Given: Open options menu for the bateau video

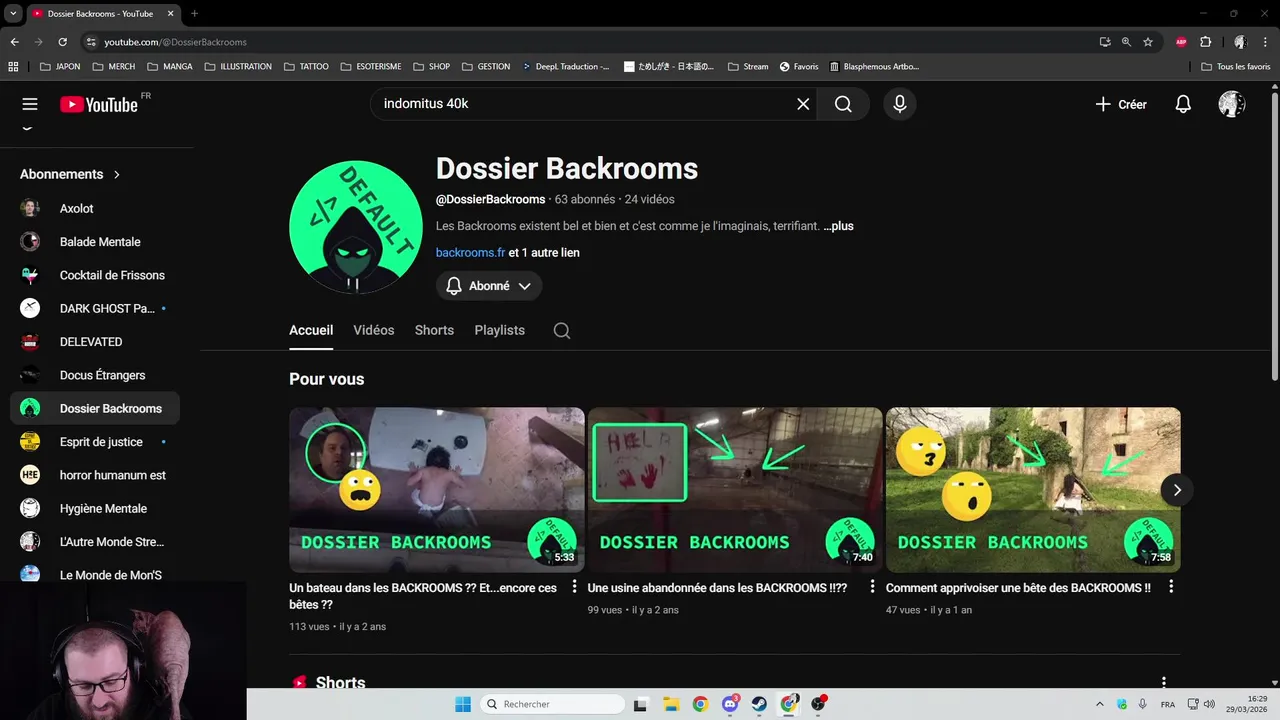Looking at the screenshot, I should [574, 587].
